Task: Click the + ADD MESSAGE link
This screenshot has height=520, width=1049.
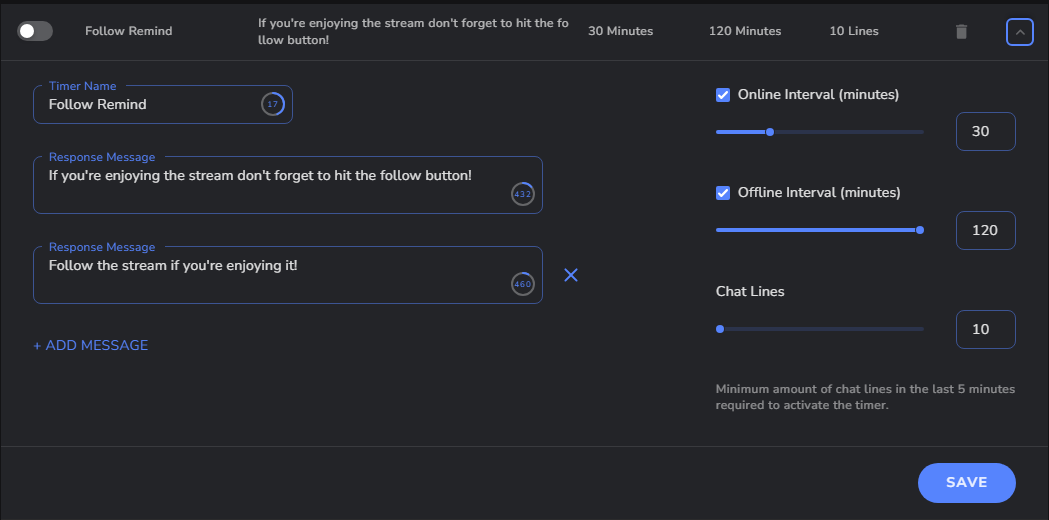Action: 91,345
